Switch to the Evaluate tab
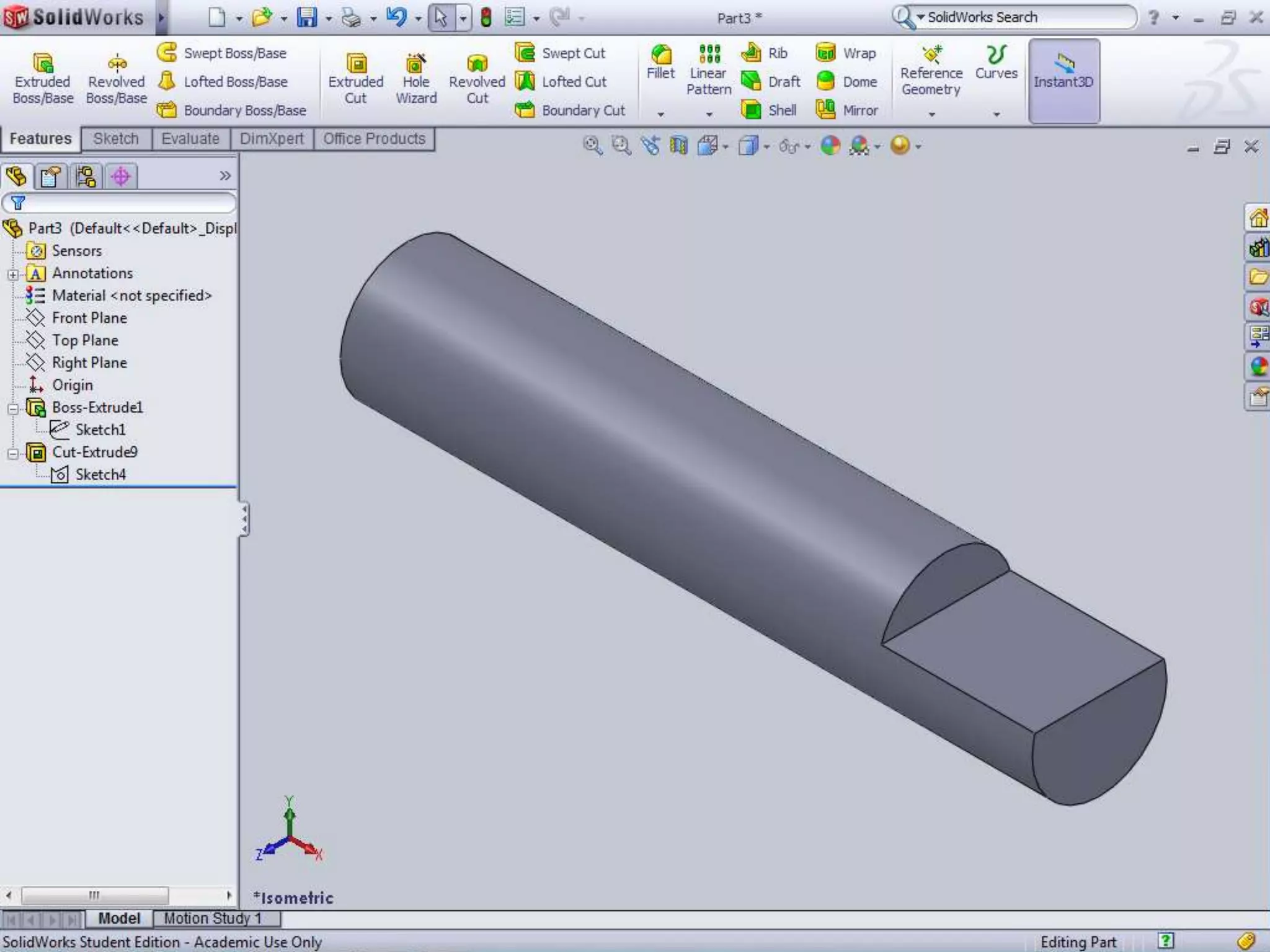1270x952 pixels. coord(190,139)
